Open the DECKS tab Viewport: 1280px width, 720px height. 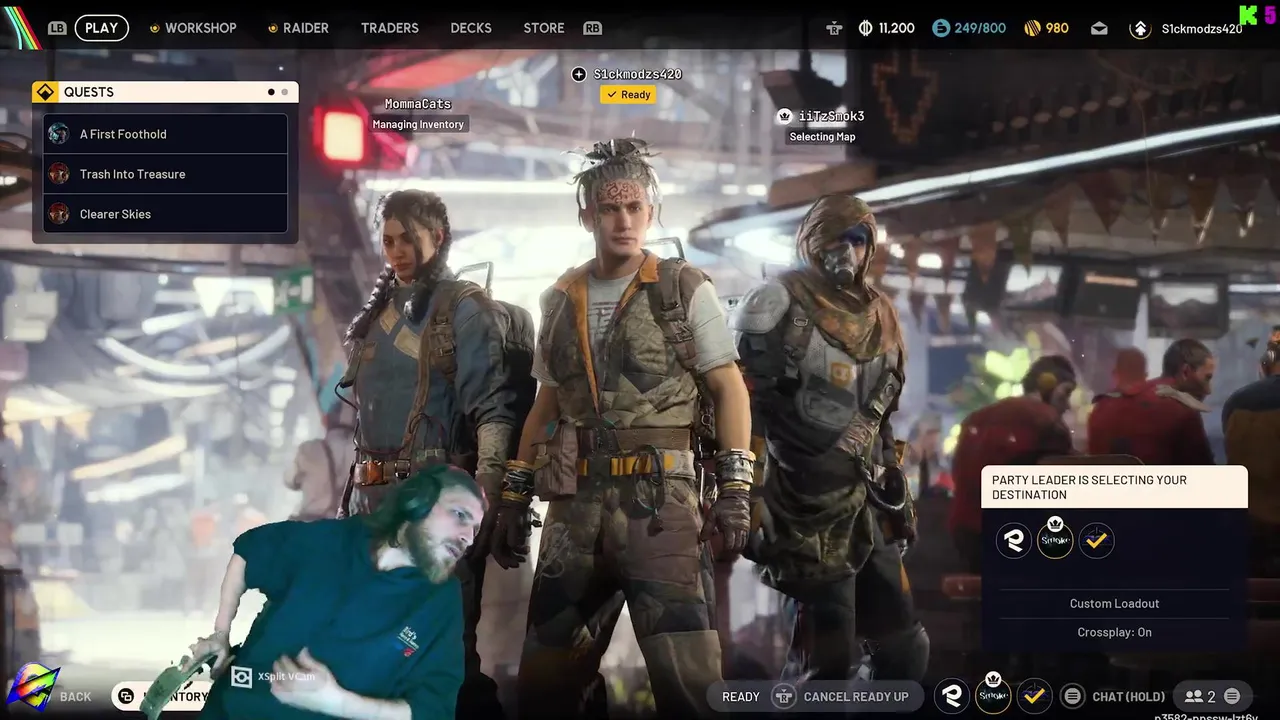point(471,28)
